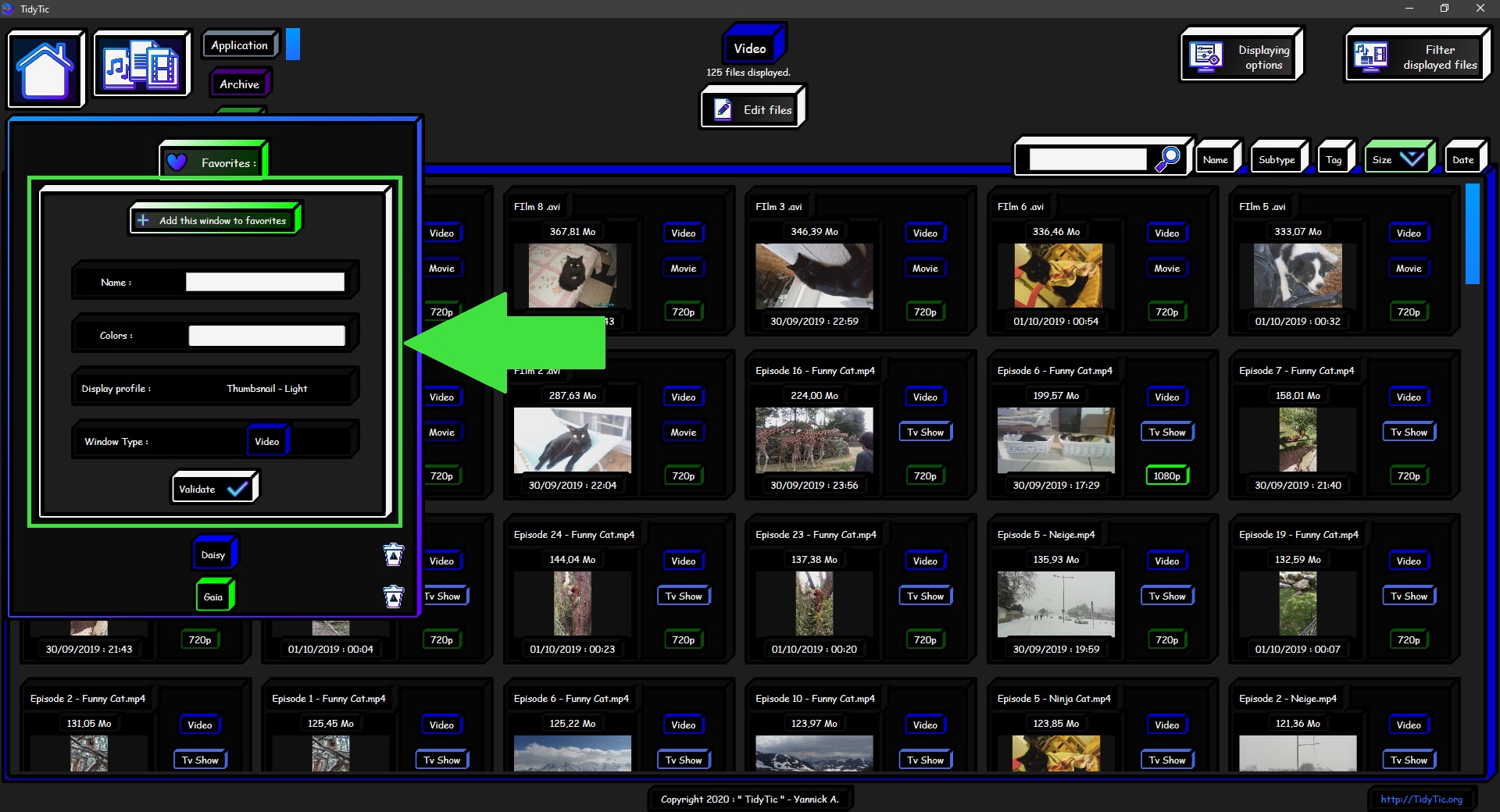Click the magnifying glass search icon
1500x812 pixels.
(1168, 158)
